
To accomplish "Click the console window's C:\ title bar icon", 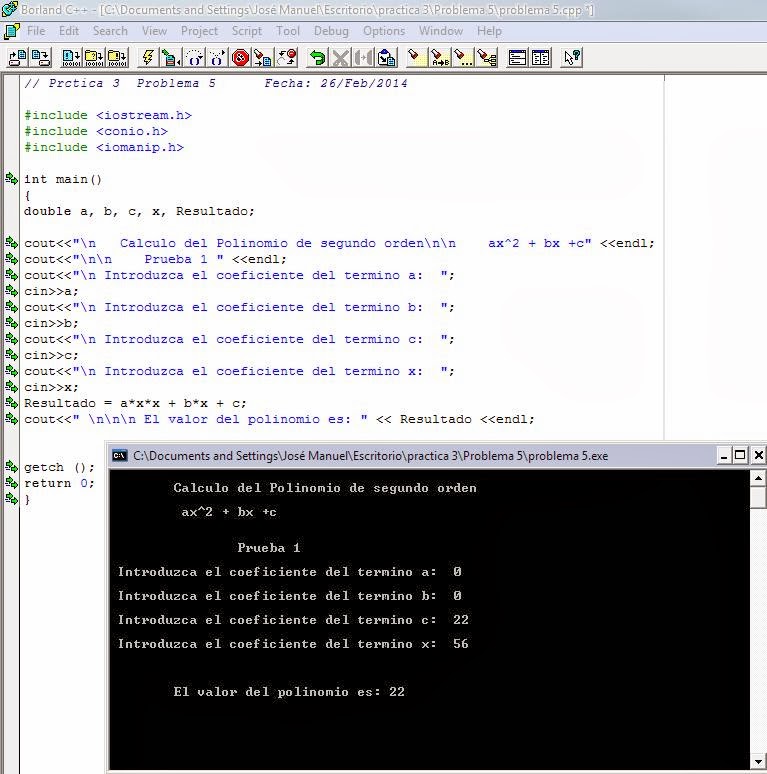I will [120, 455].
